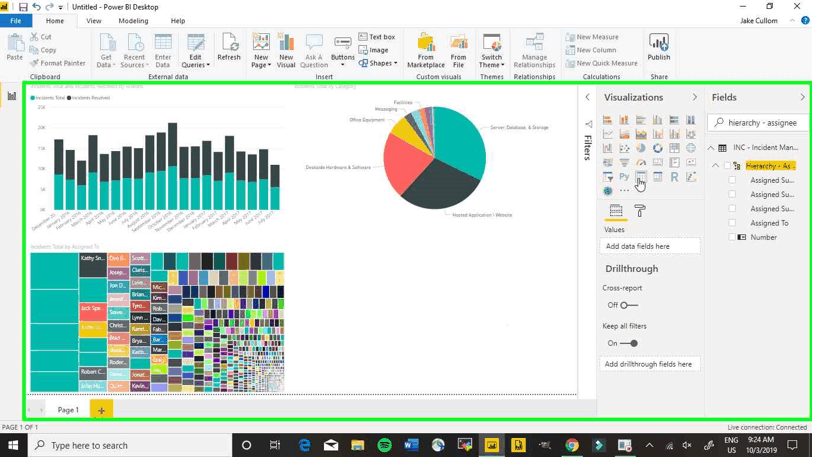This screenshot has height=459, width=814.
Task: Select the R script visual
Action: 674,177
